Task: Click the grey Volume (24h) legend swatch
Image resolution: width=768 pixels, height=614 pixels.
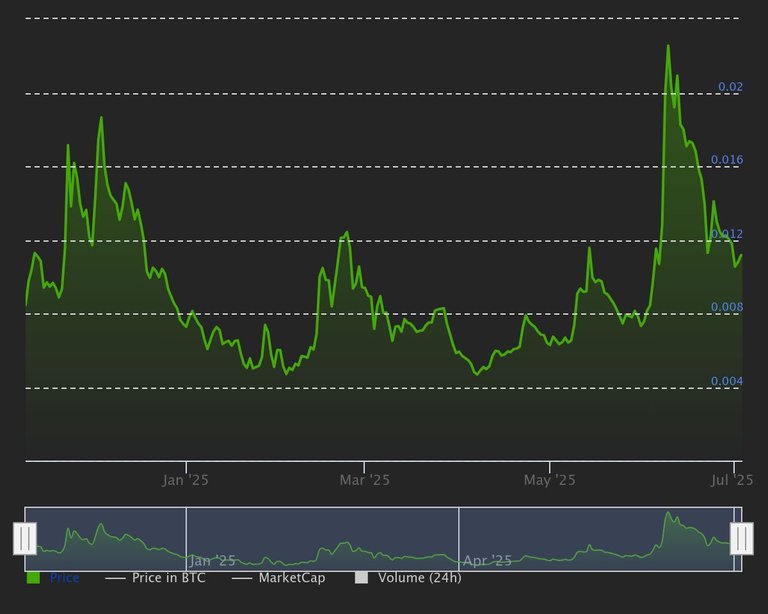Action: pyautogui.click(x=361, y=578)
